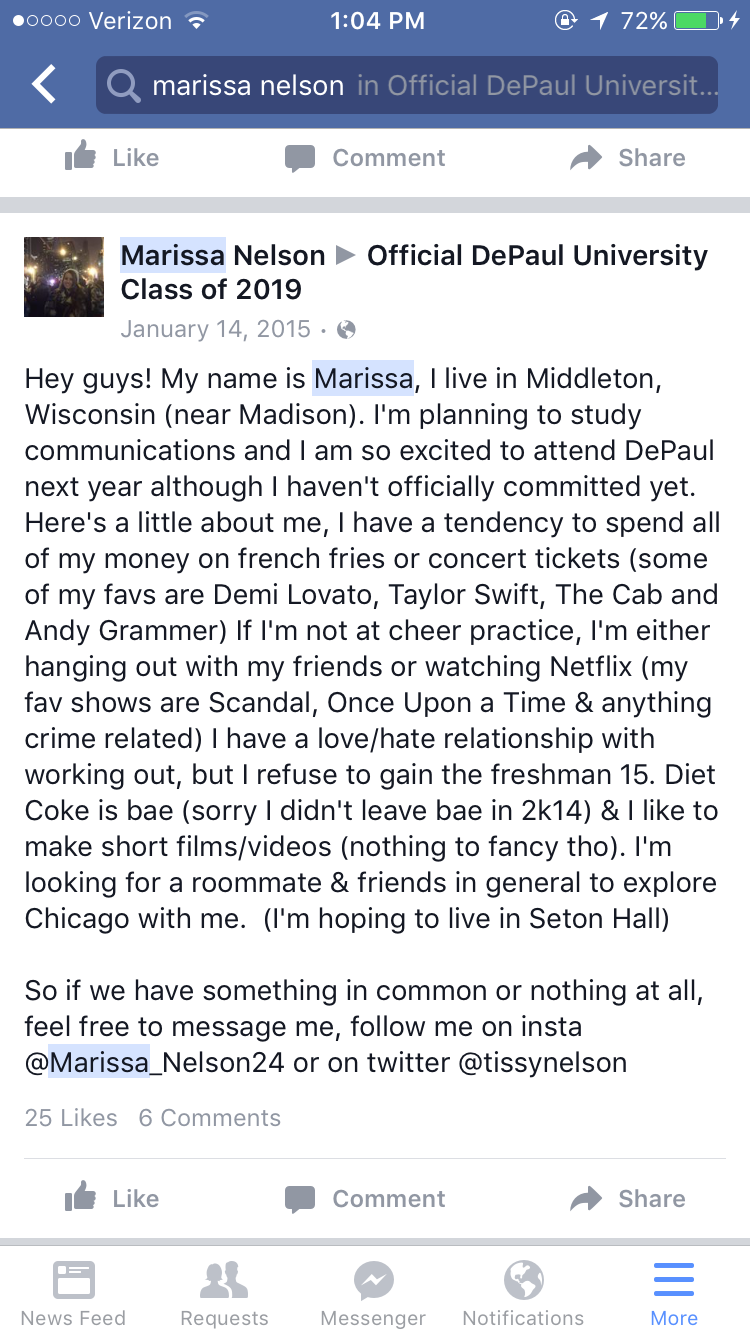The image size is (750, 1334).
Task: Switch to the News Feed tab
Action: pos(73,1292)
